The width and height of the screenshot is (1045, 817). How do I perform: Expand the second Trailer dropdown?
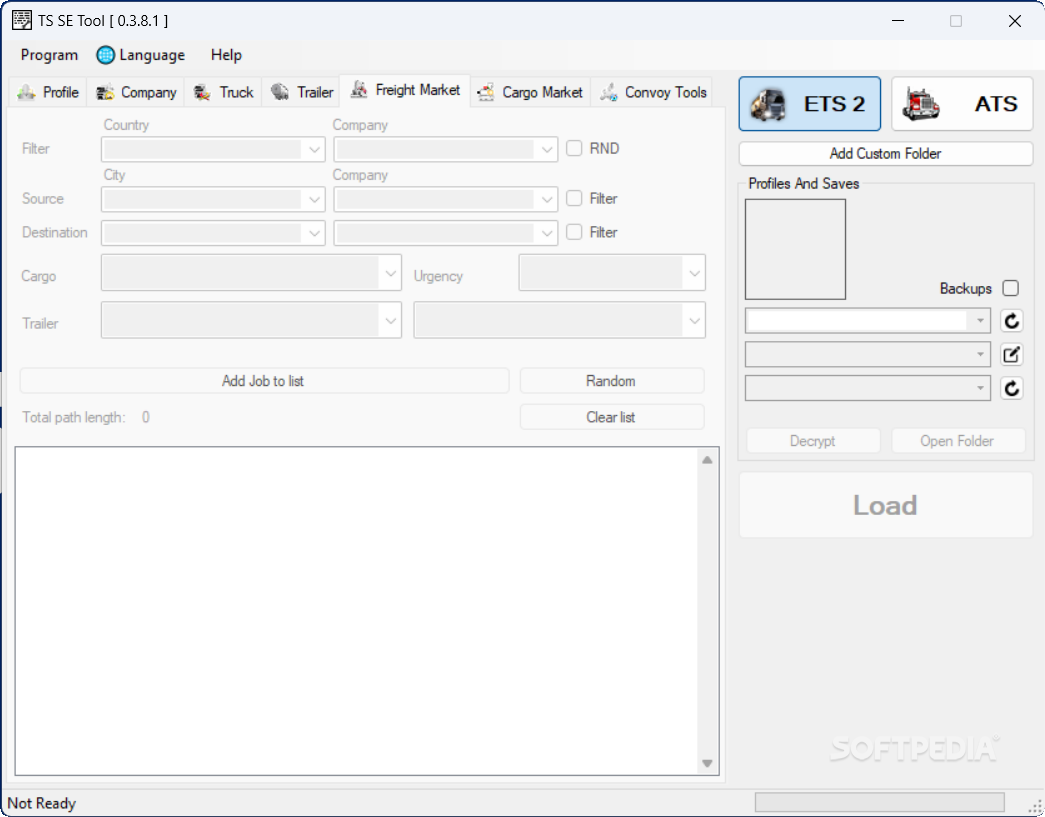point(559,320)
